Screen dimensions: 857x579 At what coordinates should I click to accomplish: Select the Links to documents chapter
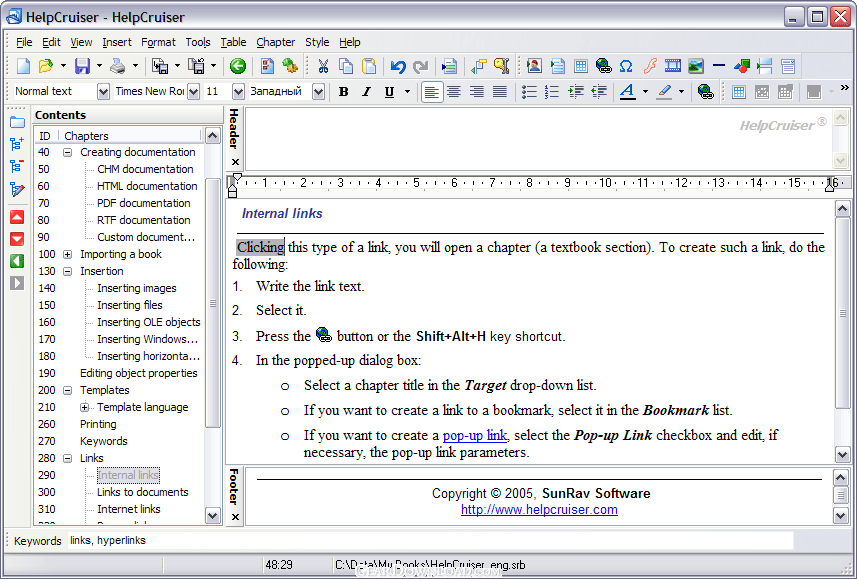143,492
